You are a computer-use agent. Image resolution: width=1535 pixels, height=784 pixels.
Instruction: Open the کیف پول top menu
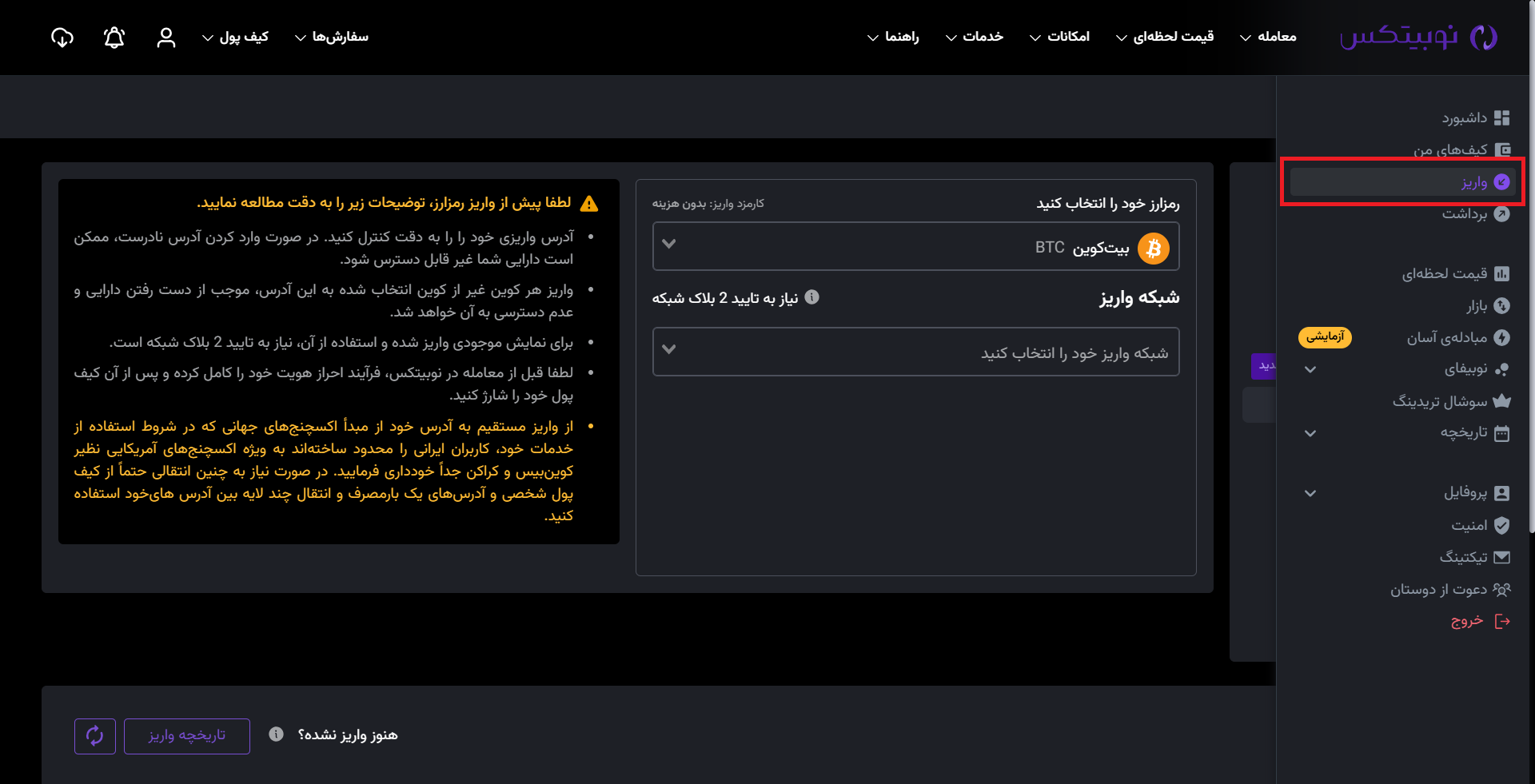coord(235,37)
